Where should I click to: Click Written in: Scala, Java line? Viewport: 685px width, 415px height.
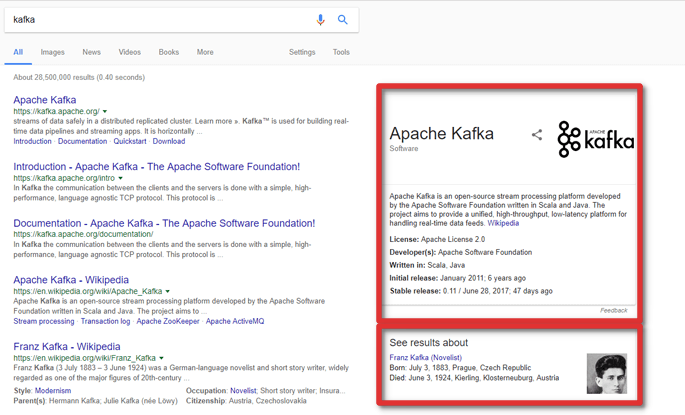coord(427,265)
